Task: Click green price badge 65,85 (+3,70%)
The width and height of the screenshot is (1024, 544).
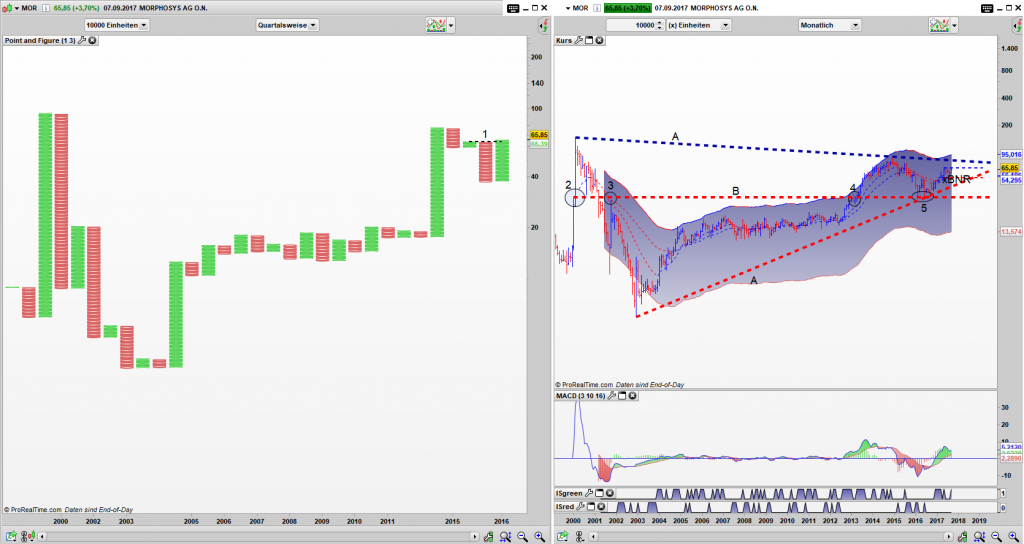Action: (x=628, y=8)
